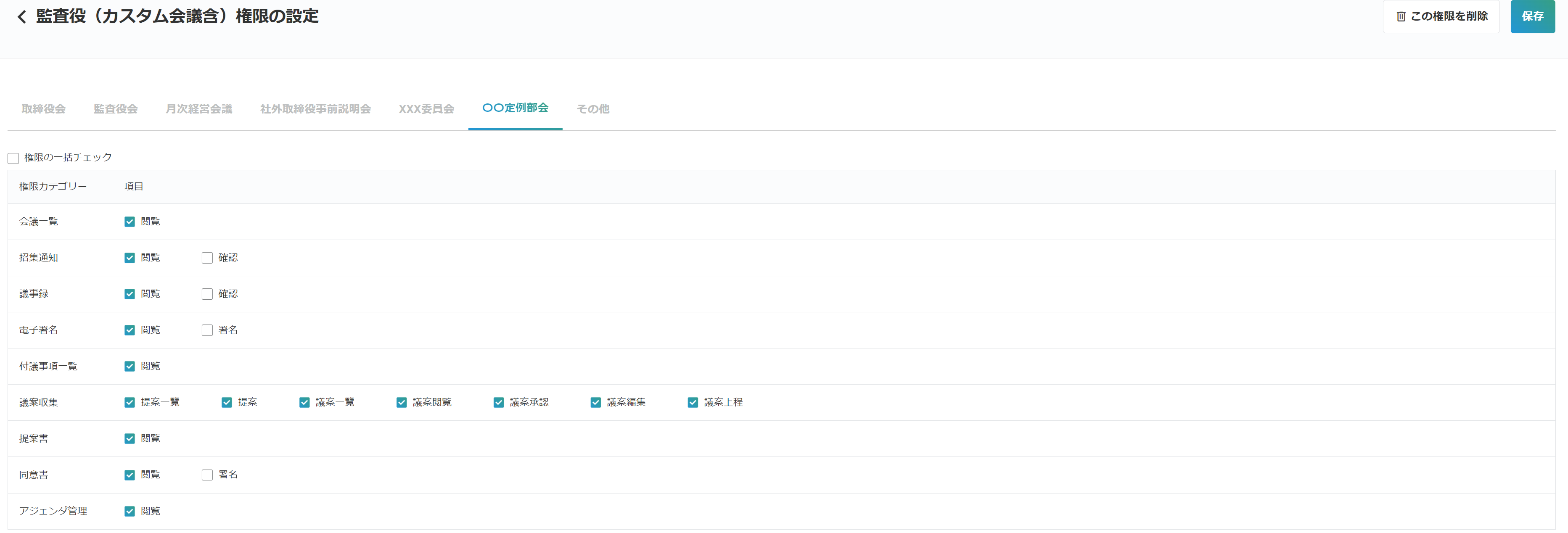Uncheck 閲覧 in アジェンダ管理 row
Image resolution: width=1568 pixels, height=533 pixels.
pyautogui.click(x=130, y=511)
